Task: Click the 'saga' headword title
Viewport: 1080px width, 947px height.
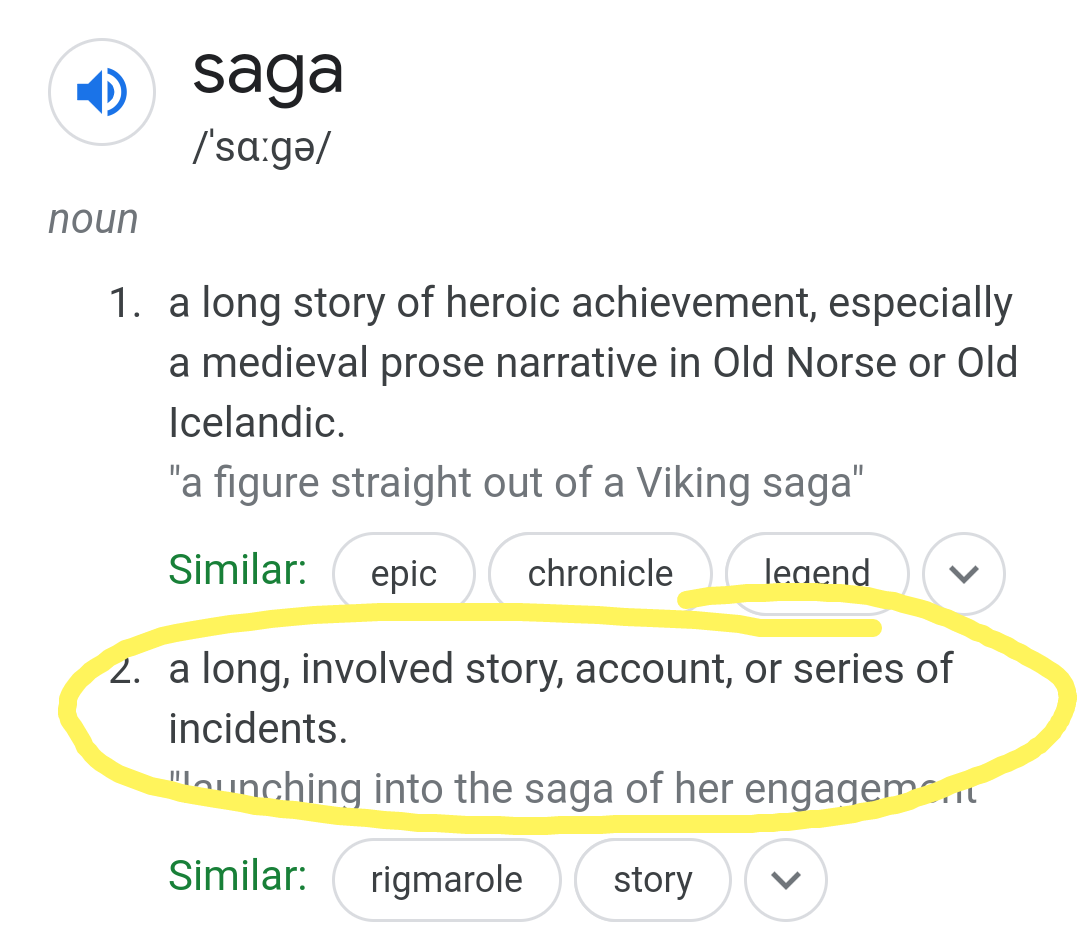Action: click(268, 74)
